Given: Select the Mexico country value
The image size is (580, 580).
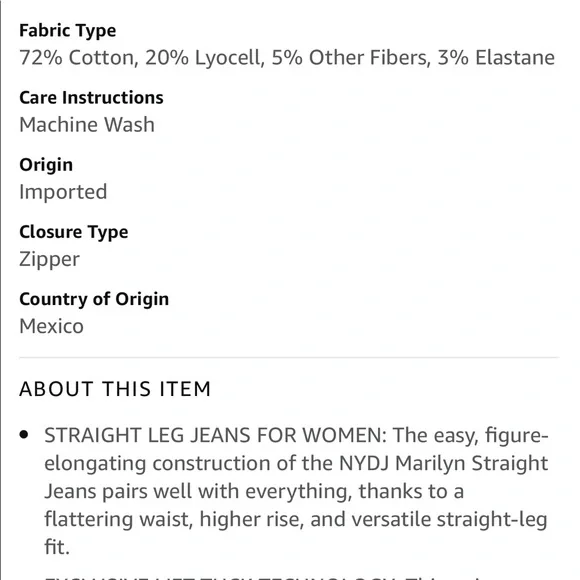Looking at the screenshot, I should click(51, 327).
